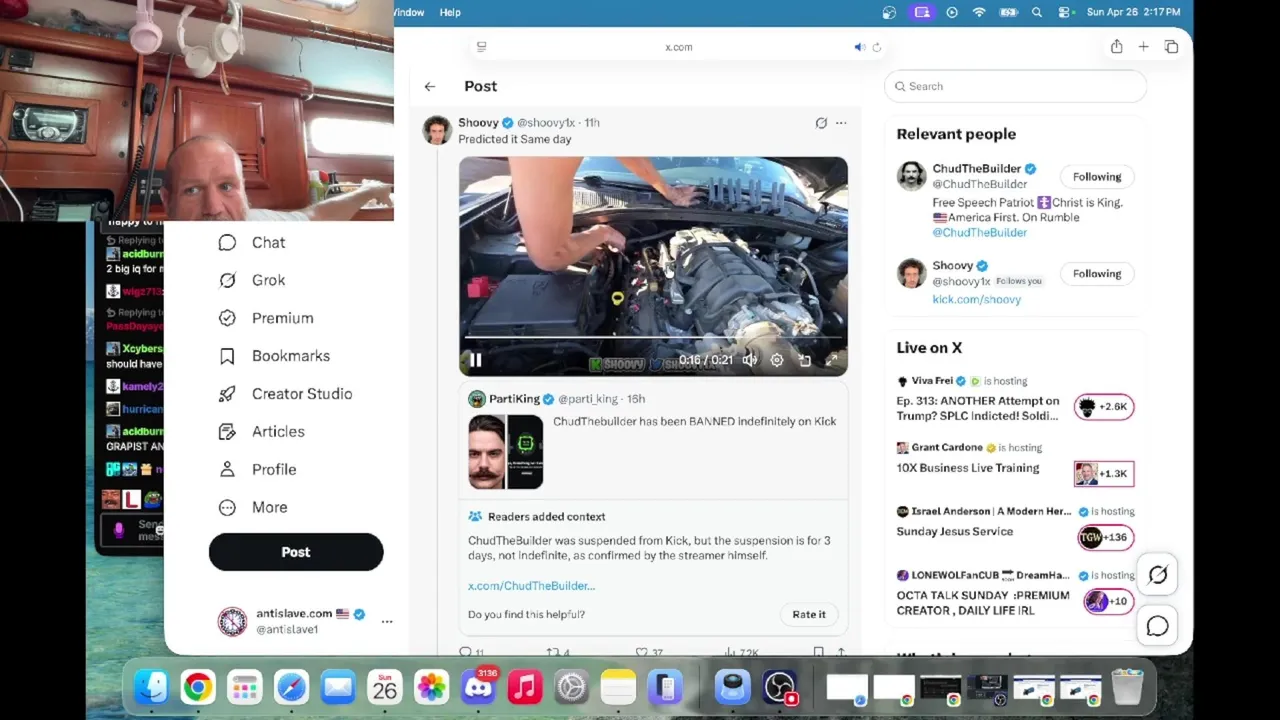Viewport: 1280px width, 720px height.
Task: Click the Grok icon on Shoovy's post
Action: coord(821,123)
